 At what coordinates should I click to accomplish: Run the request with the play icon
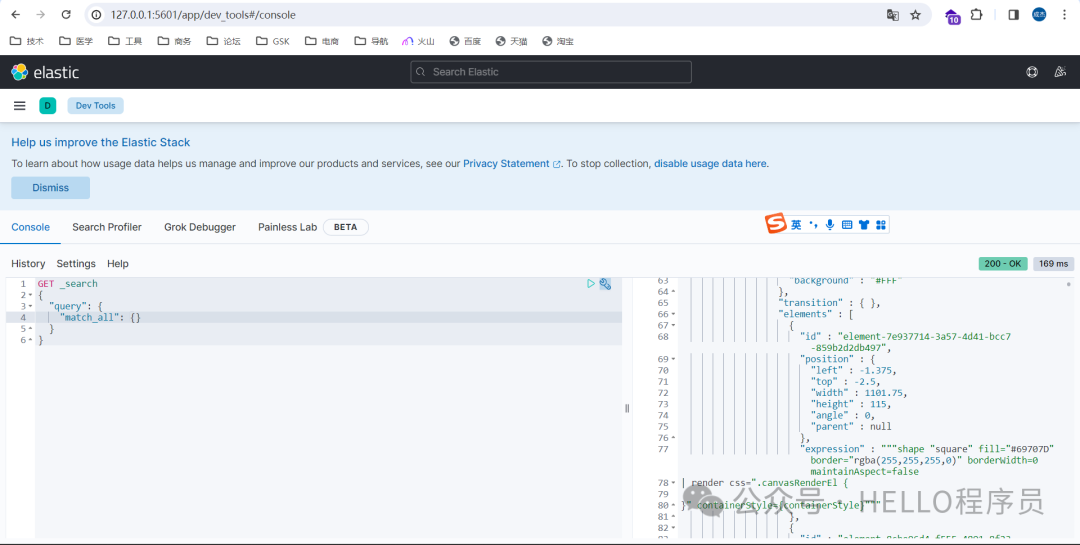click(590, 283)
